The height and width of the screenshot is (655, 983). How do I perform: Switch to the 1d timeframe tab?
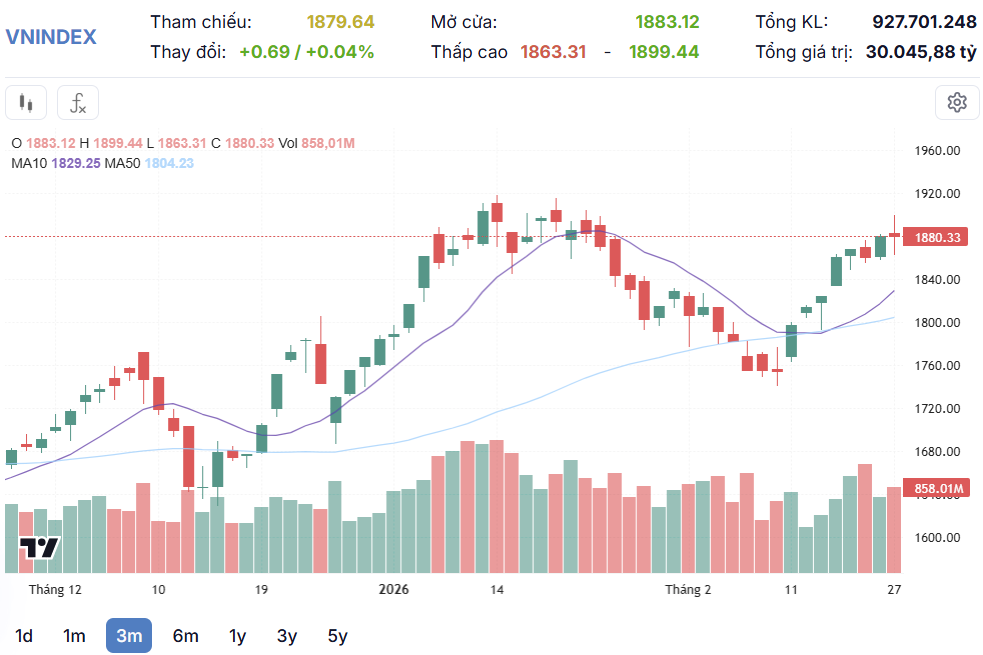coord(25,635)
